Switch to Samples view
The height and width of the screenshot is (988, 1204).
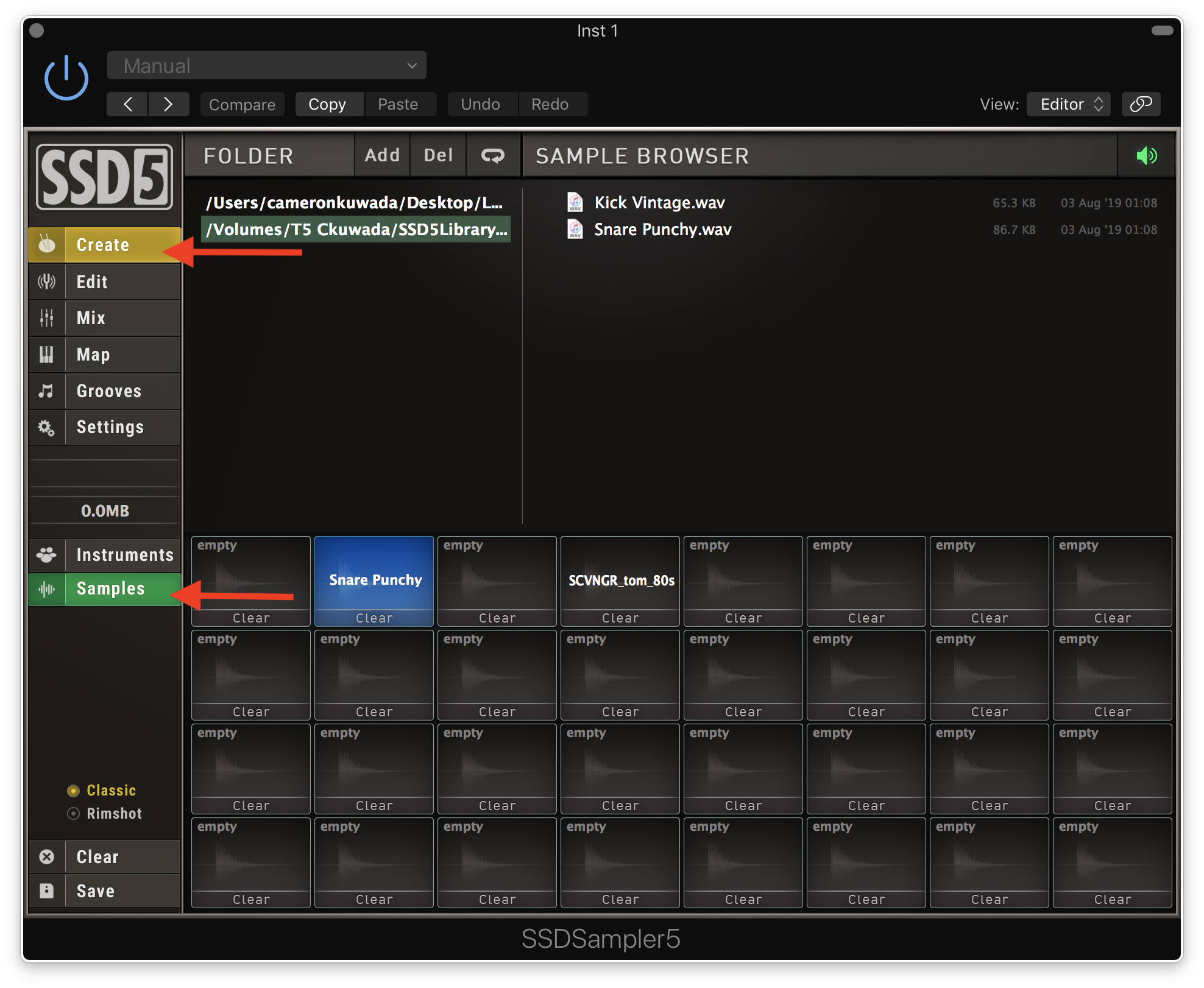point(105,589)
